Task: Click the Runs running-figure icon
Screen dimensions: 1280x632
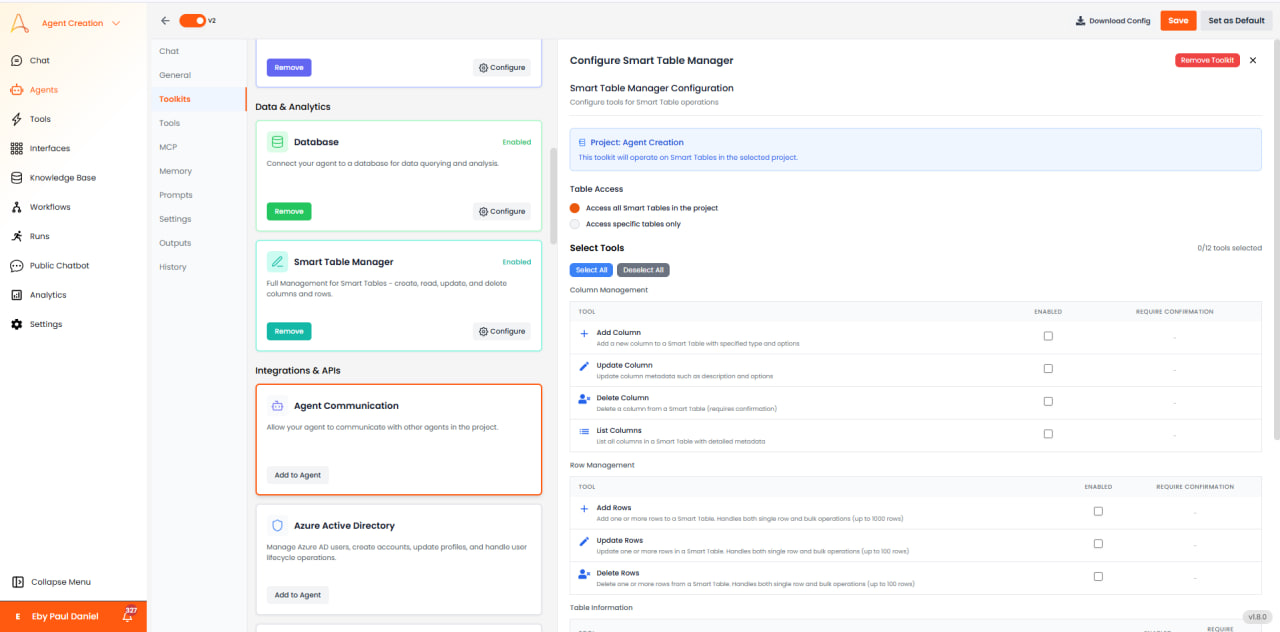Action: pos(16,236)
